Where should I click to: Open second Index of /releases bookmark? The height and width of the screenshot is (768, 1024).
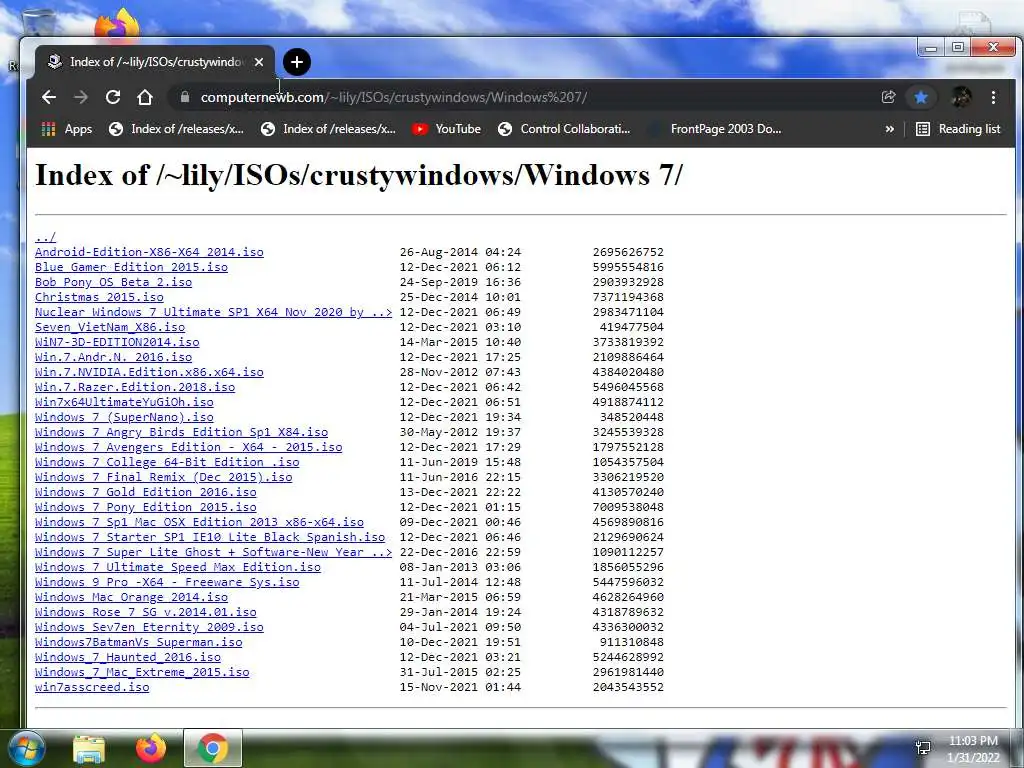click(328, 129)
